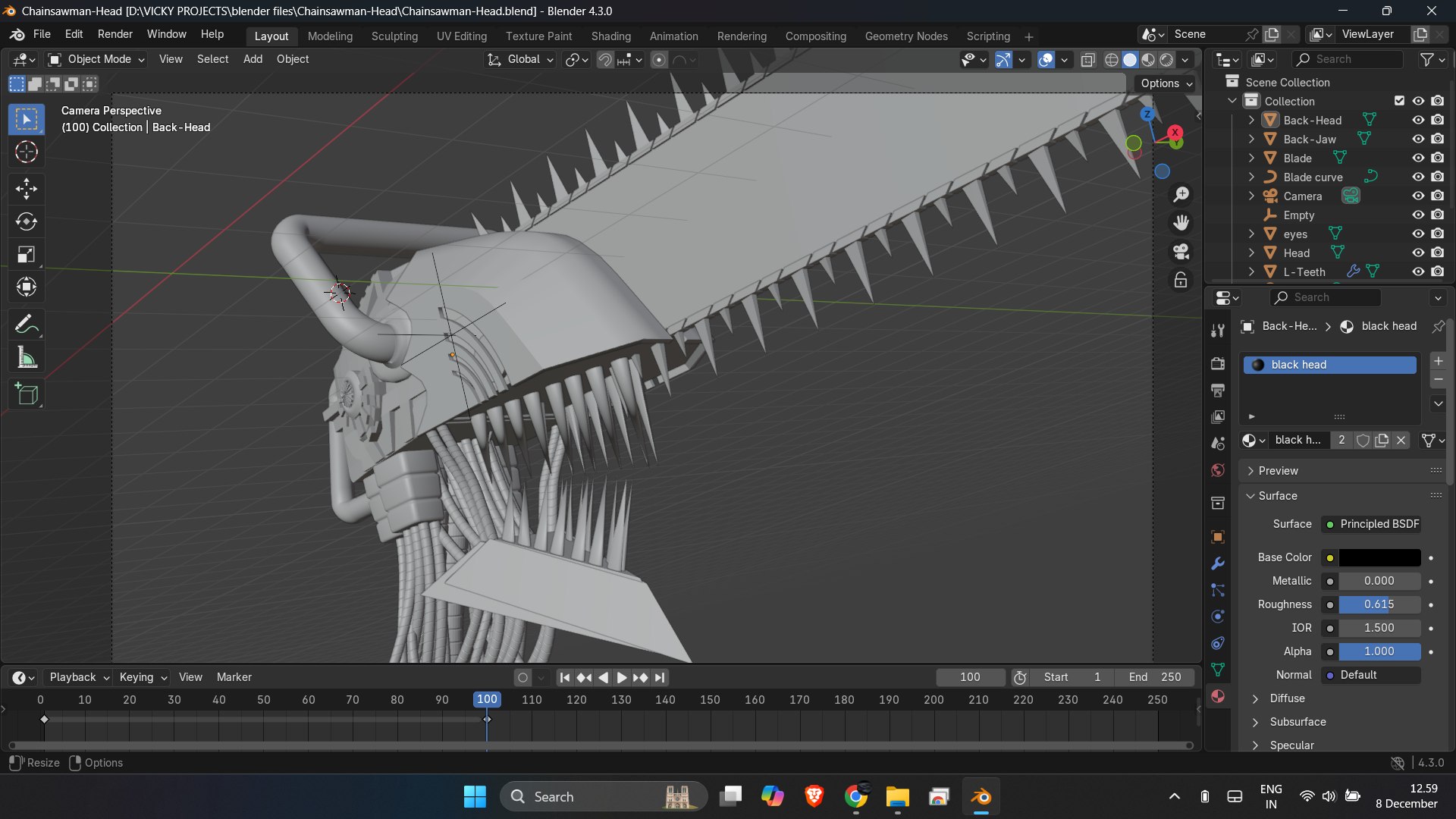The image size is (1456, 819).
Task: Click the Options button in viewport
Action: [x=1166, y=83]
